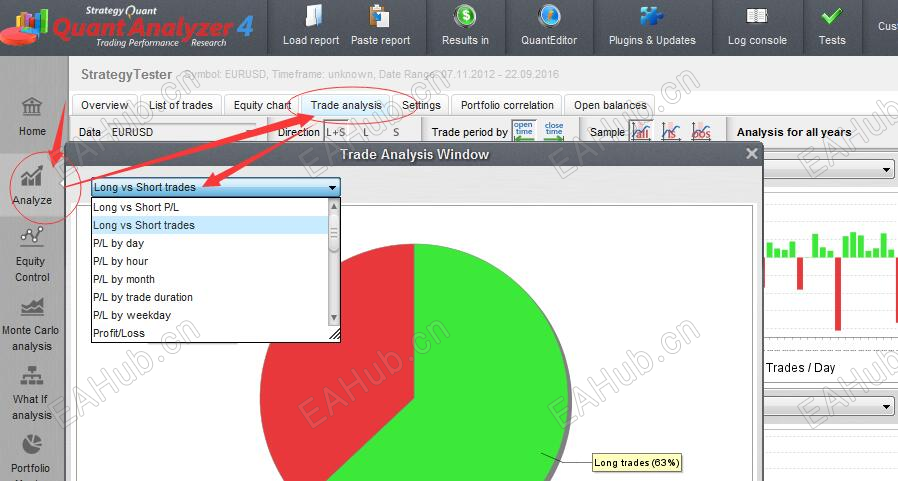Open Equity Control in the sidebar

pos(32,254)
